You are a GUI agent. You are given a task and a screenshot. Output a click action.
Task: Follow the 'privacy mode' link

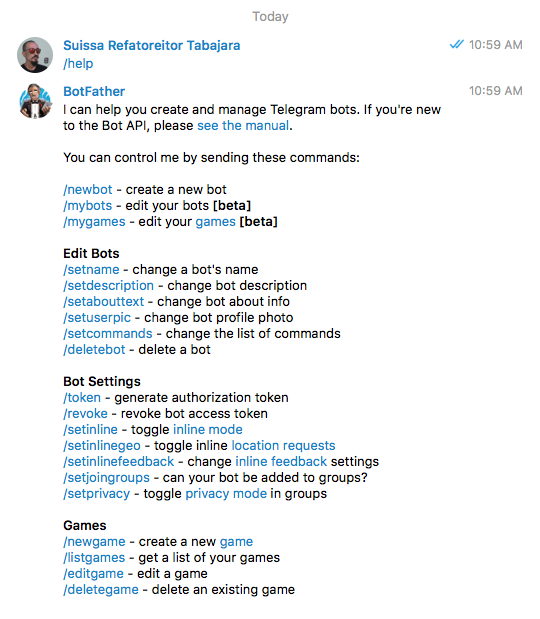pos(226,494)
